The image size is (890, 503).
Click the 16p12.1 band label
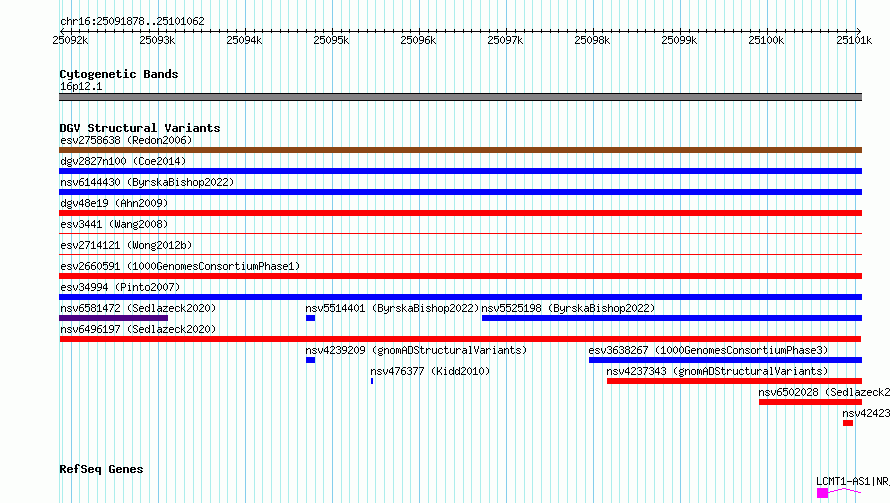81,86
